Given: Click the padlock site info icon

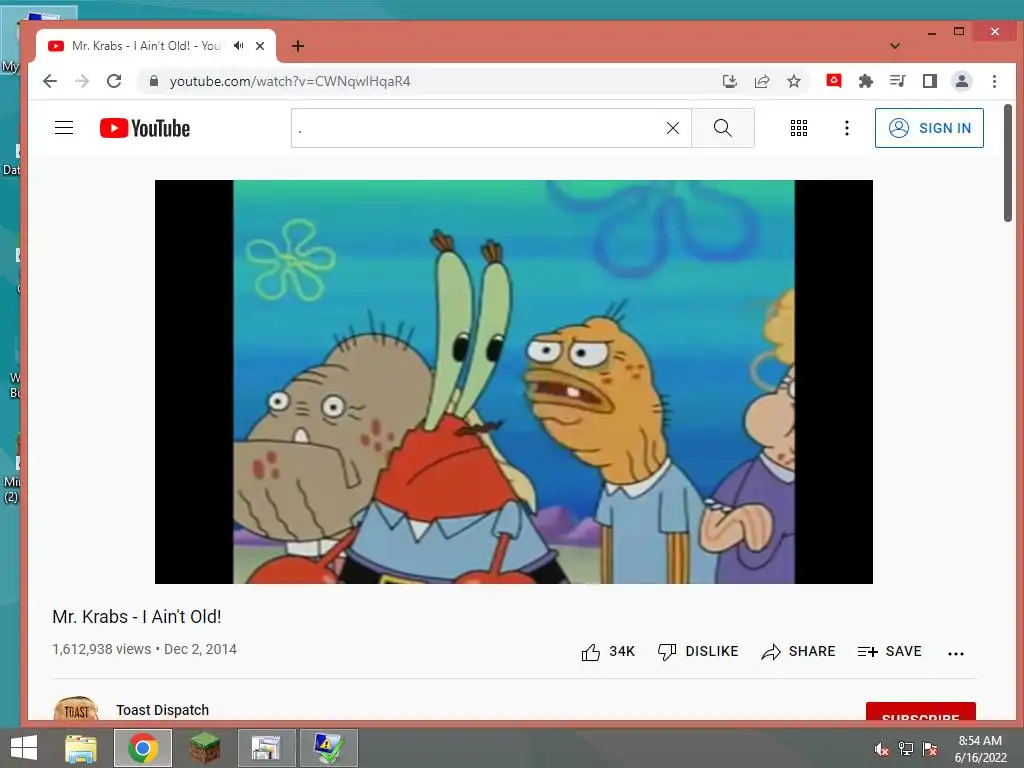Looking at the screenshot, I should coord(153,81).
